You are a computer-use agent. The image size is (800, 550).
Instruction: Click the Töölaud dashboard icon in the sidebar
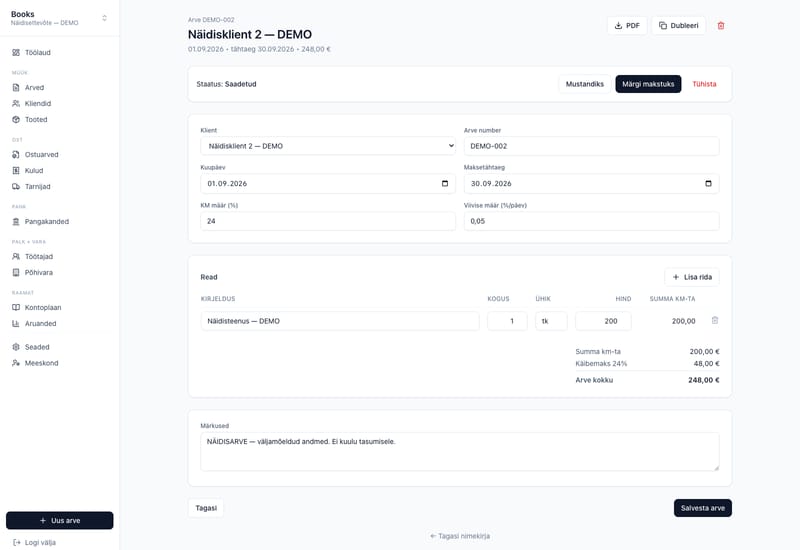click(16, 53)
